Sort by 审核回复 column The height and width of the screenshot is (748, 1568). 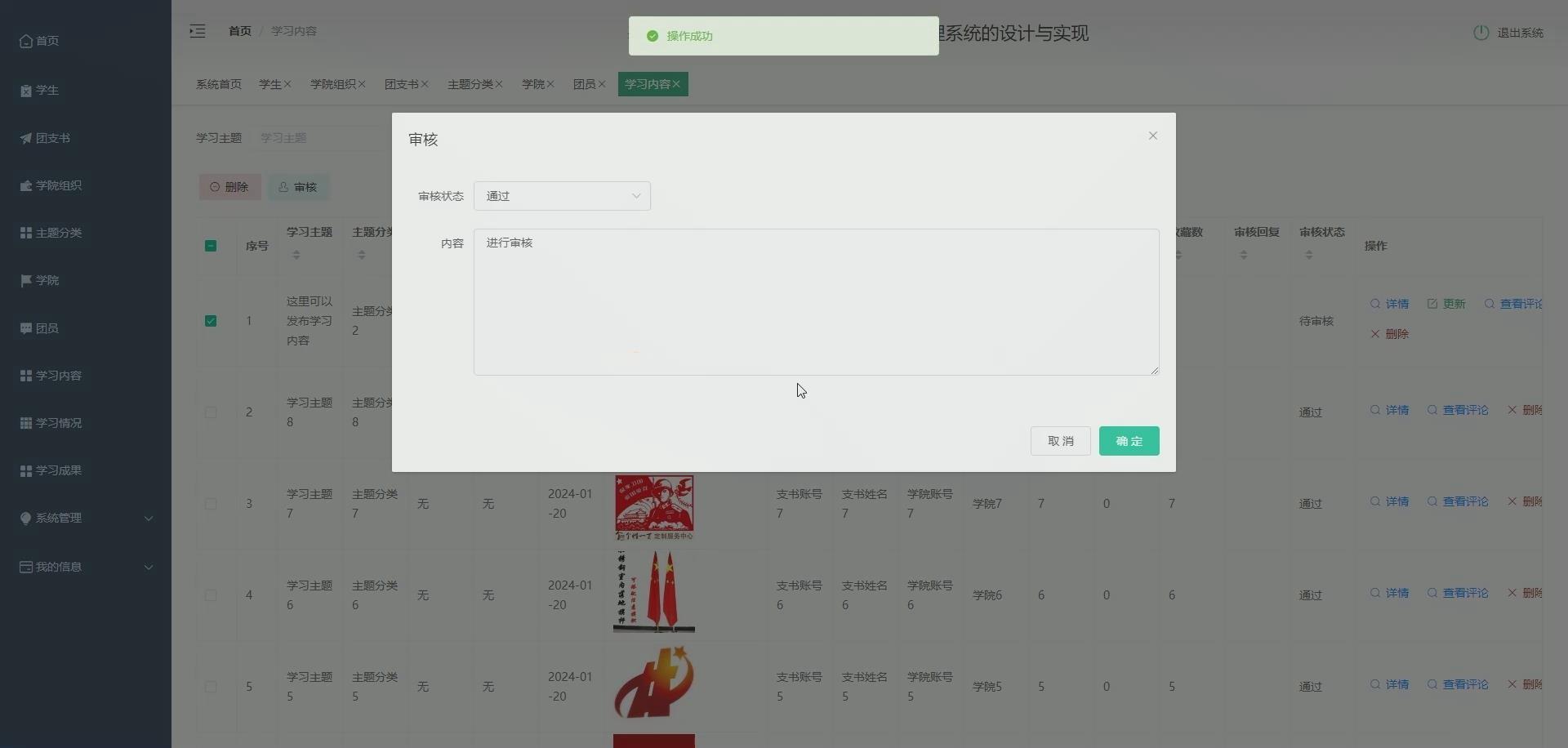point(1244,255)
